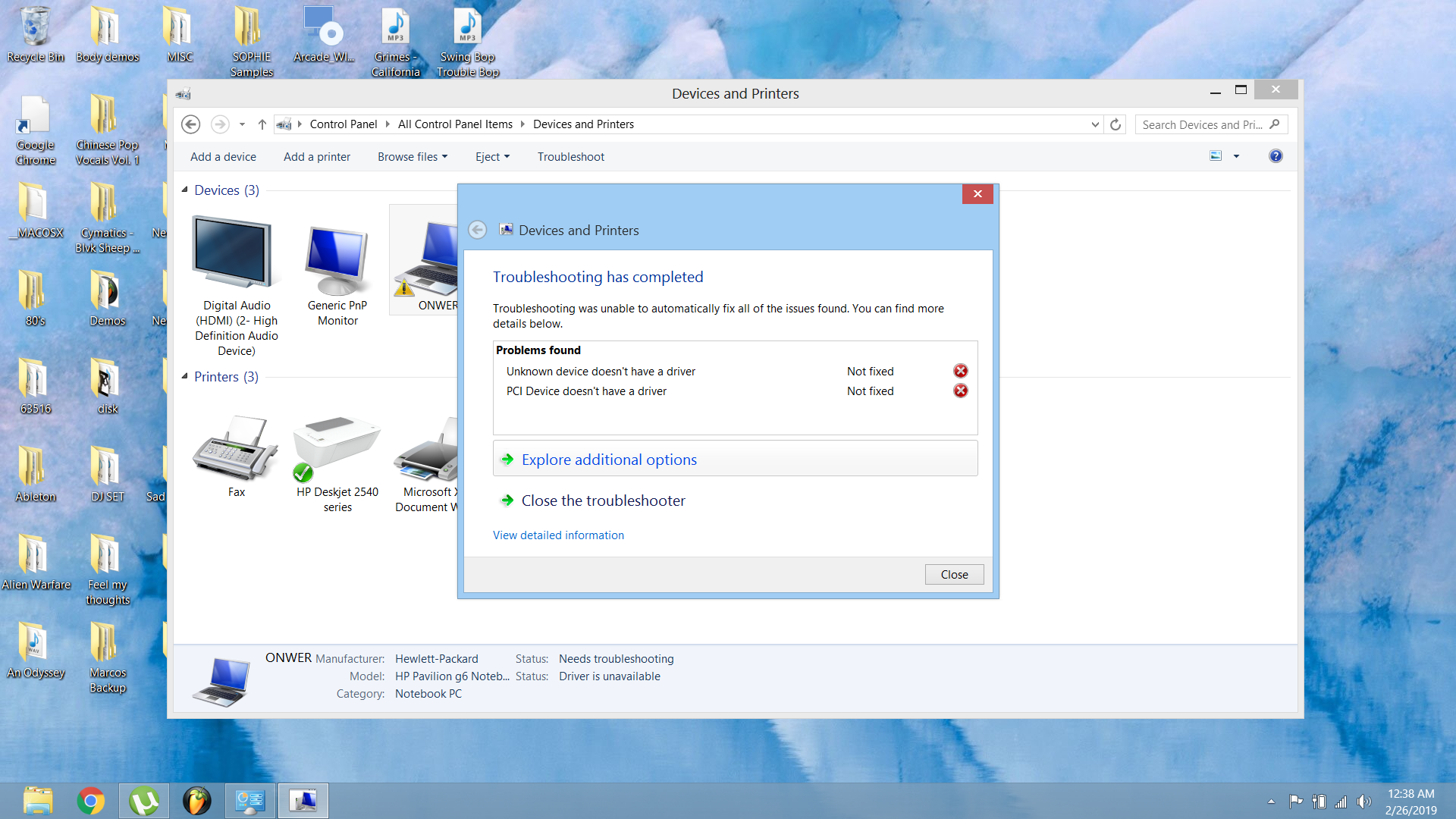
Task: Click Troubleshoot toolbar command
Action: click(571, 157)
